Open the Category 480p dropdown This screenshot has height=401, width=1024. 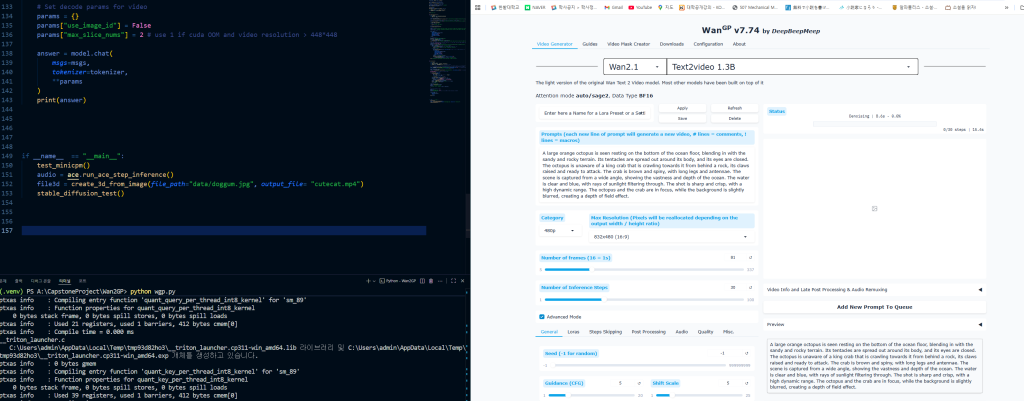[560, 230]
